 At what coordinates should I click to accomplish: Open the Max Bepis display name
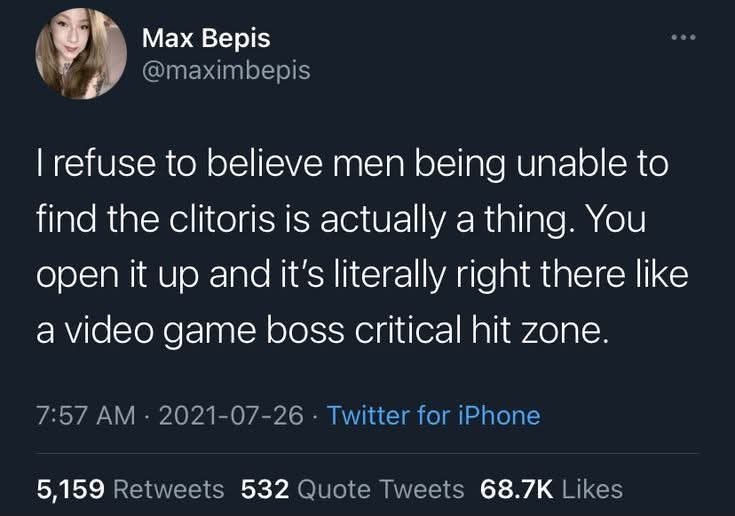[x=206, y=38]
